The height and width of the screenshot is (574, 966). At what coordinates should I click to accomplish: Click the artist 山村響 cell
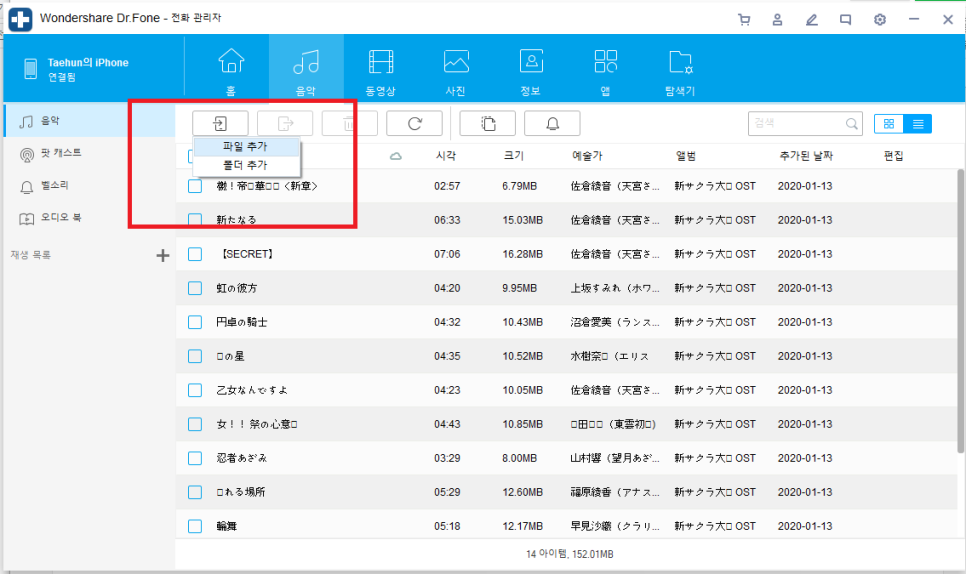pos(615,458)
